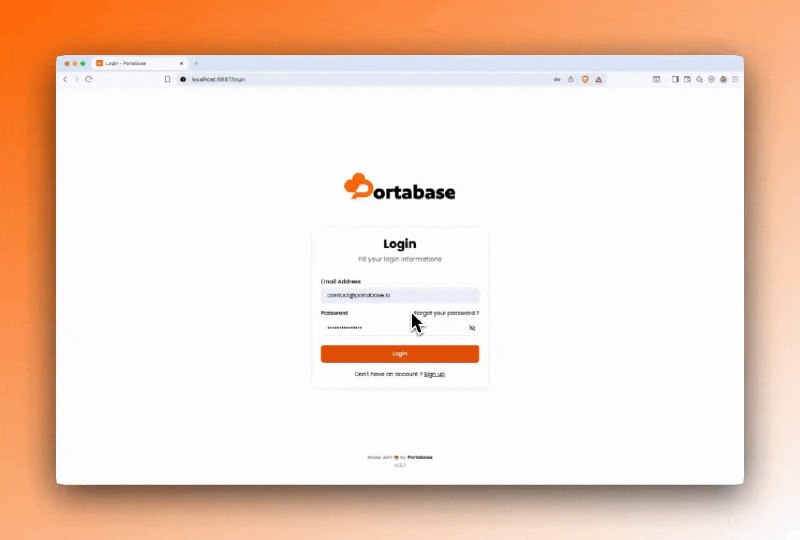Image resolution: width=800 pixels, height=540 pixels.
Task: Click the site info icon before localhost URL
Action: click(x=183, y=79)
